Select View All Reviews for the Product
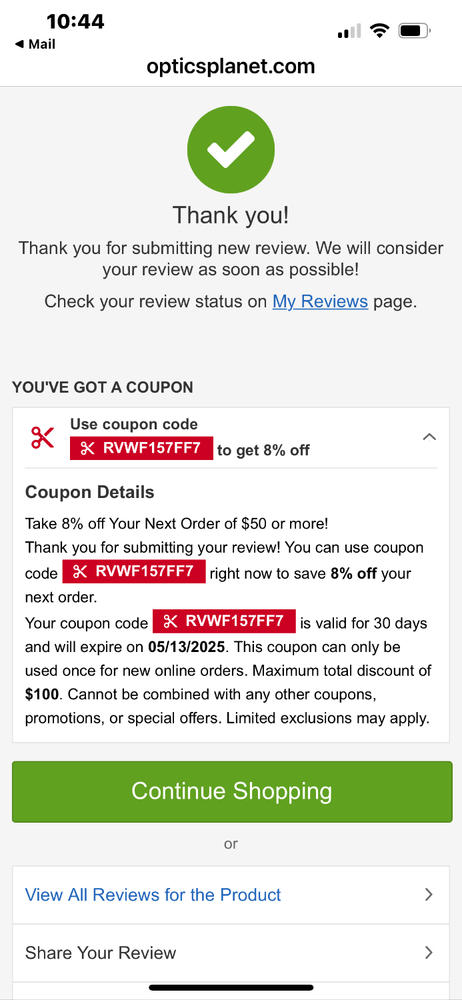The height and width of the screenshot is (1000, 462). coord(231,894)
